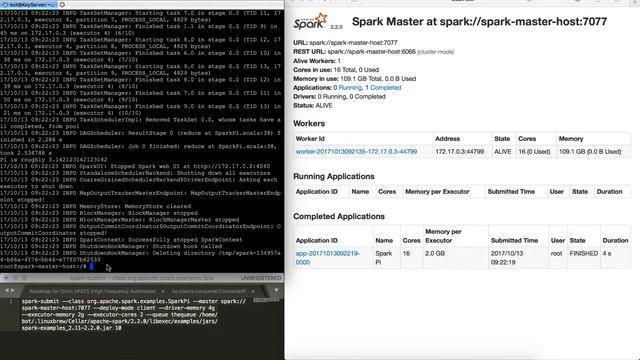Switch to the consumer/Consumer file tab
Viewport: 640px width, 360px height.
(x=209, y=291)
